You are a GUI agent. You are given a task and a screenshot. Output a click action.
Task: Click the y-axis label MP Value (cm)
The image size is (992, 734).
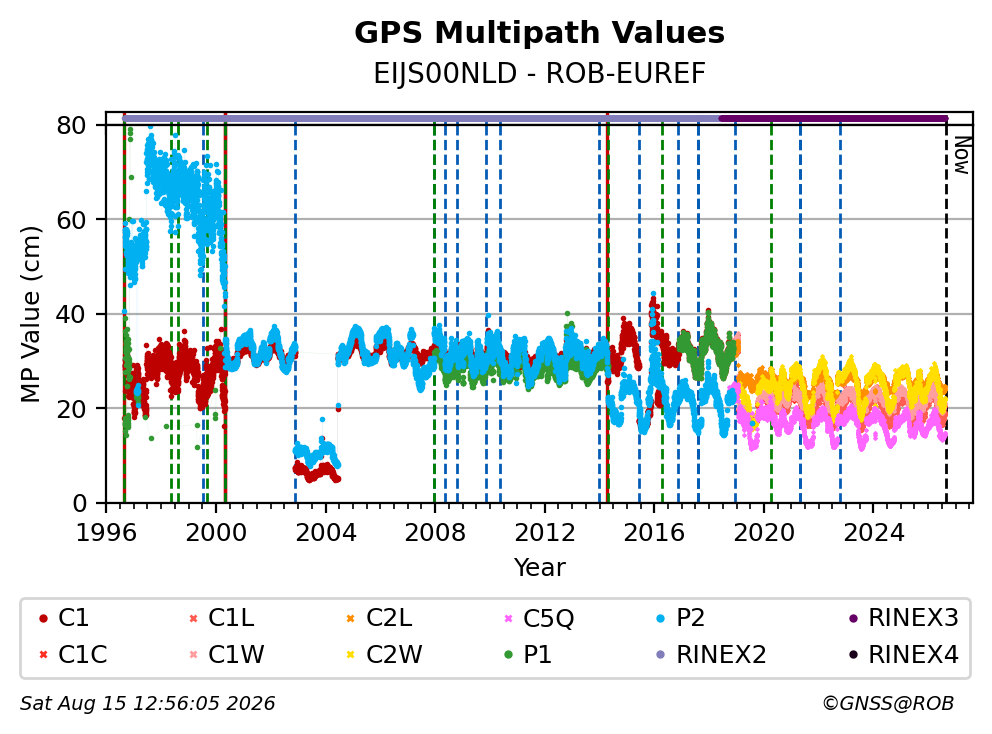(x=30, y=314)
